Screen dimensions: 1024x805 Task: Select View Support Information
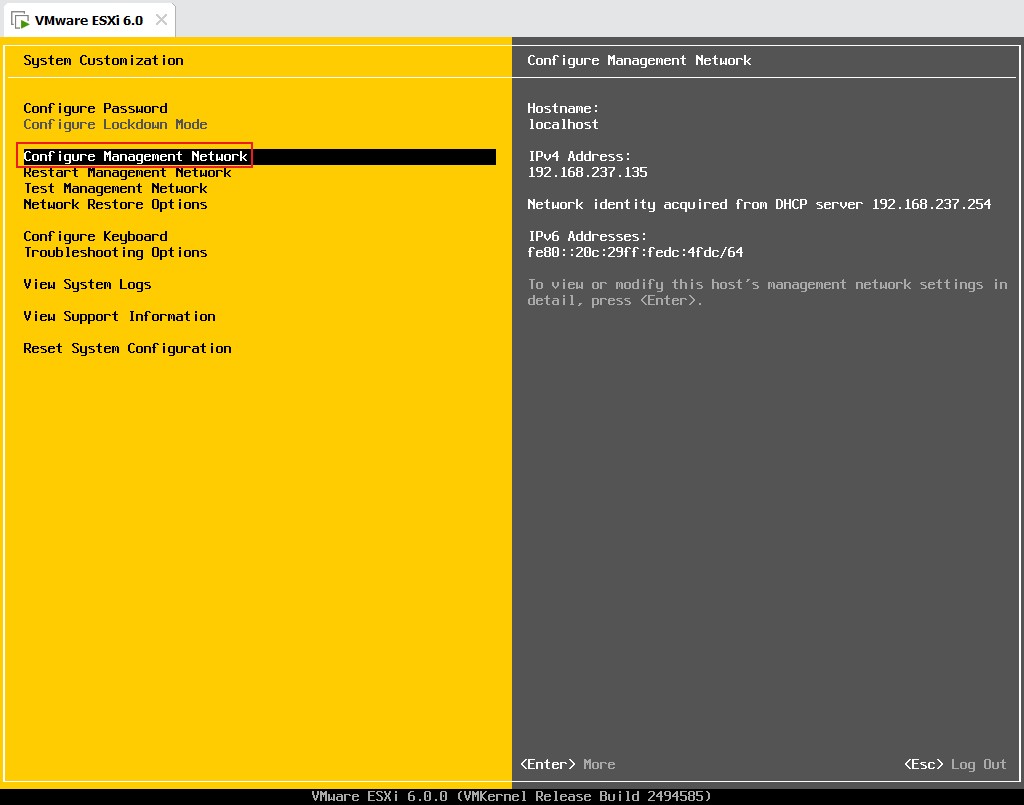(x=120, y=316)
